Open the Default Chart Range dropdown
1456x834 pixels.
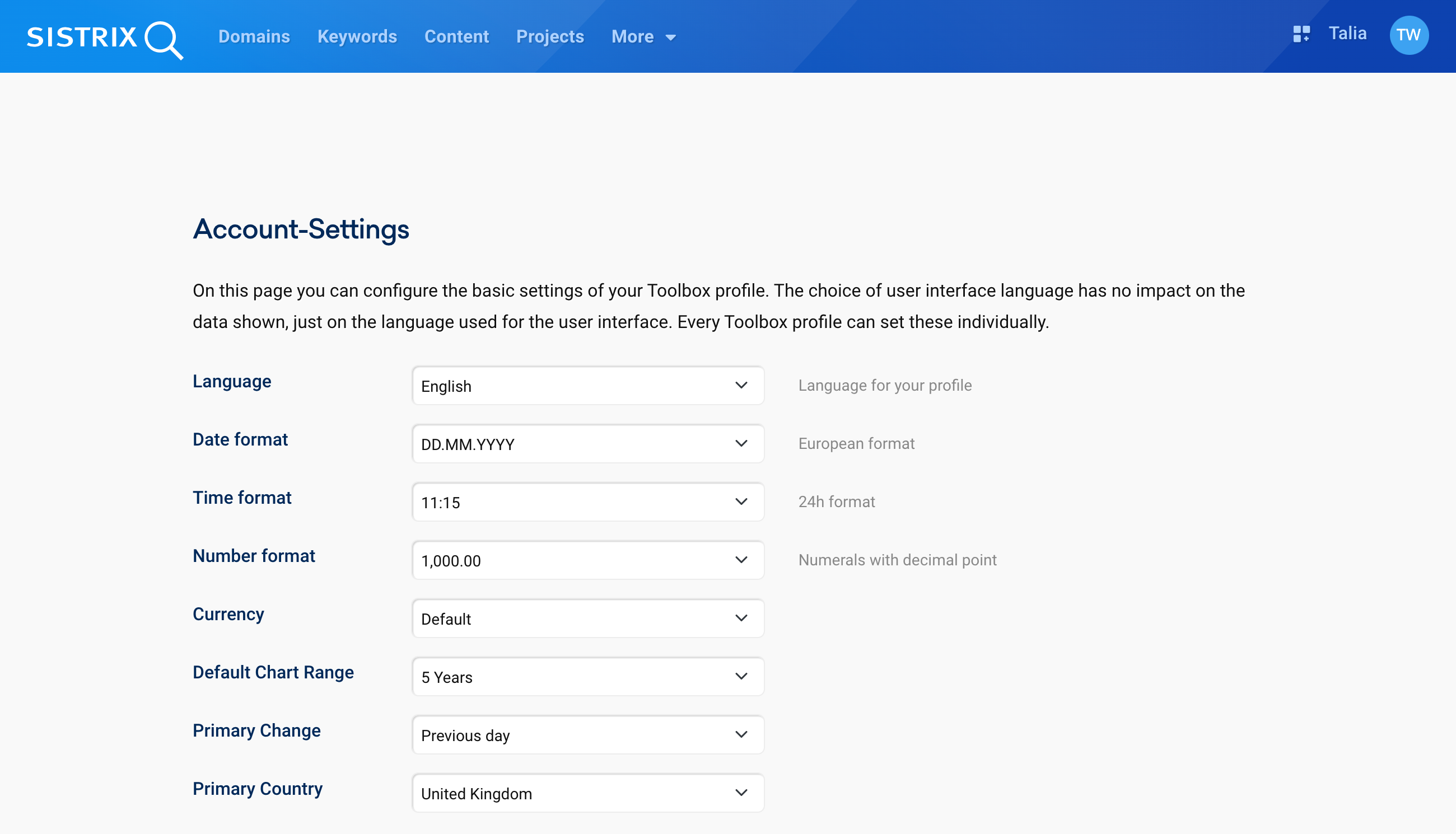click(588, 677)
